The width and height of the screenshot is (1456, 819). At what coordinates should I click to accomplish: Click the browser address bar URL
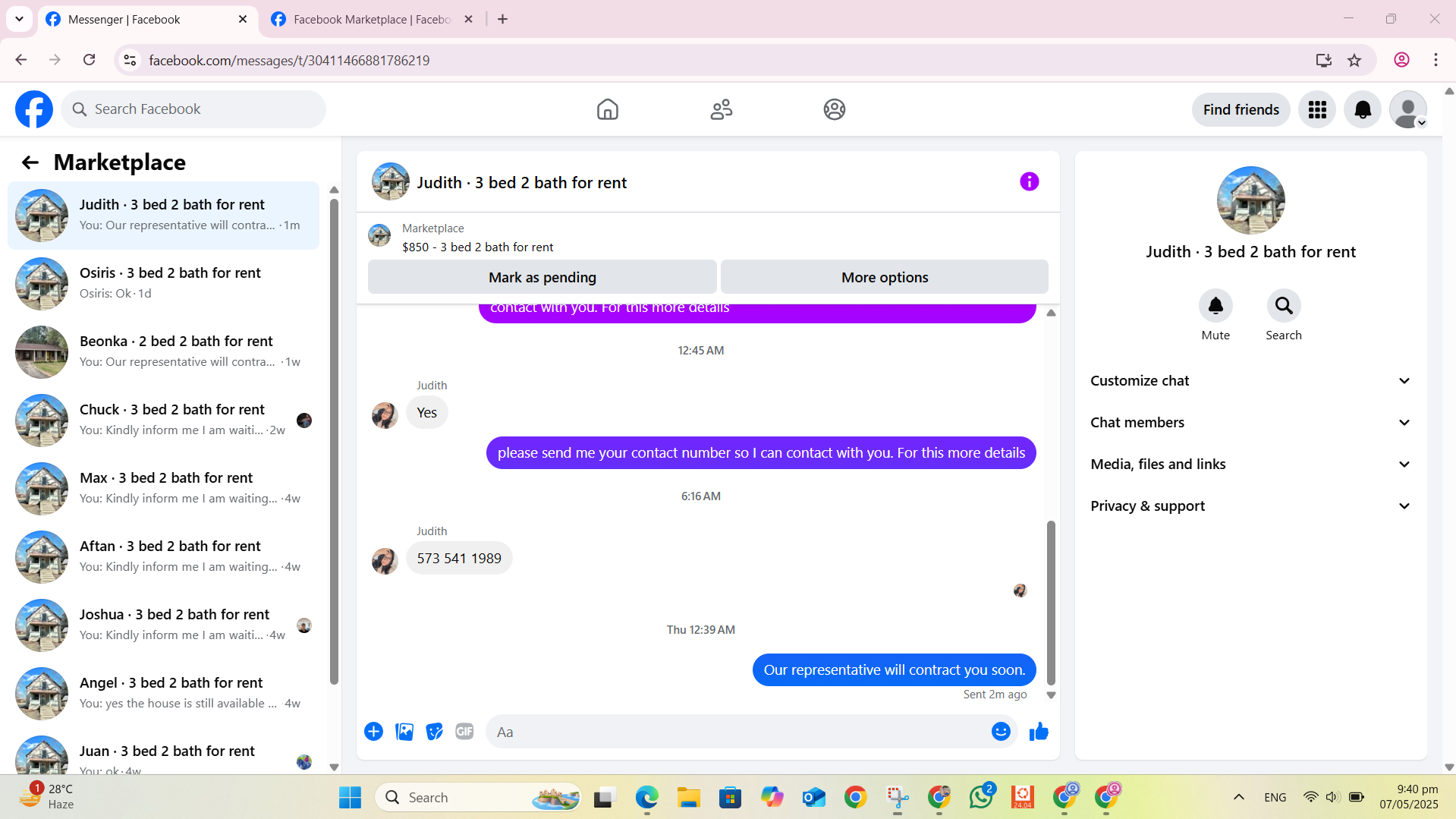point(289,60)
